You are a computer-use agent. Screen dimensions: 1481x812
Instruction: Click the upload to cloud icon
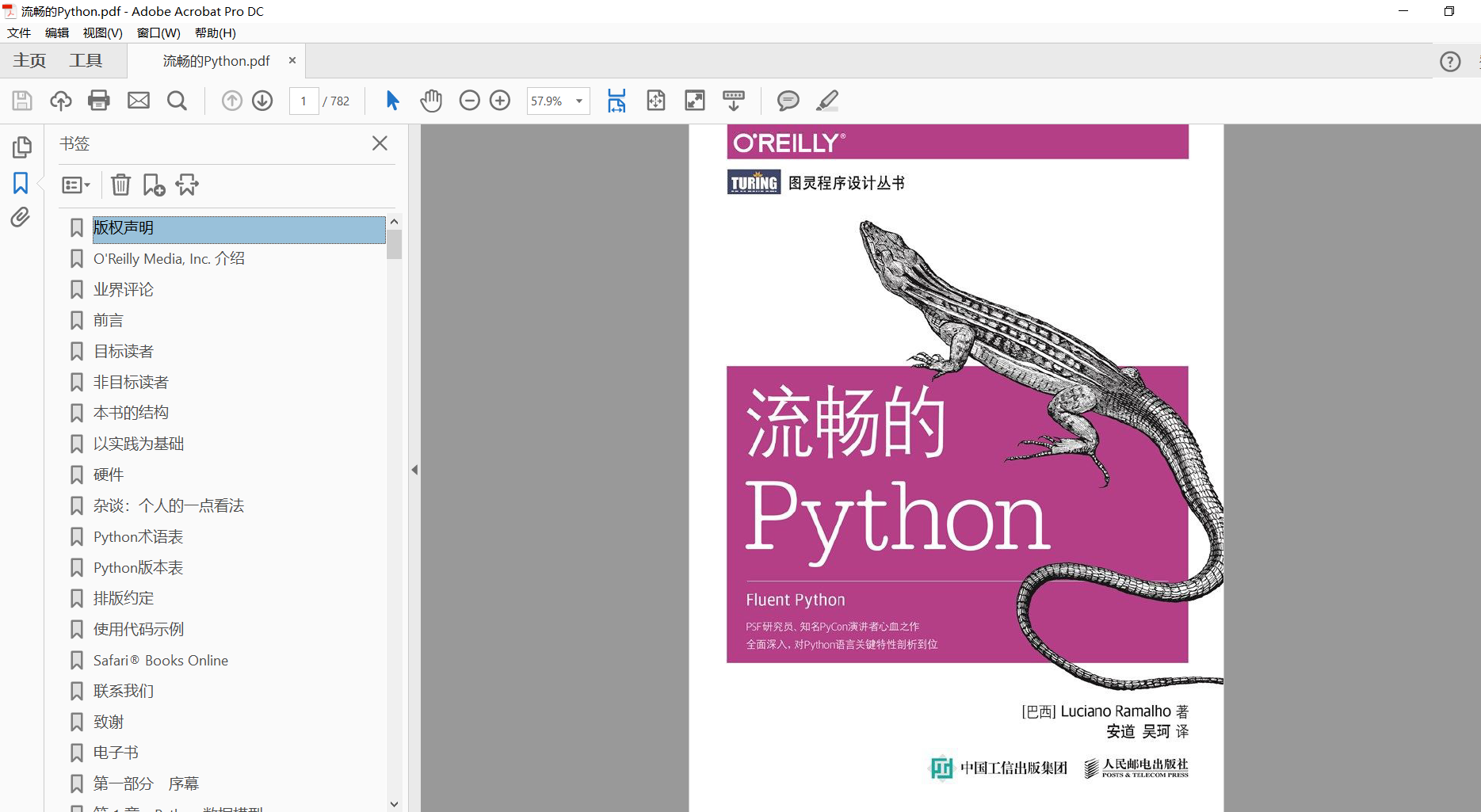click(x=61, y=101)
